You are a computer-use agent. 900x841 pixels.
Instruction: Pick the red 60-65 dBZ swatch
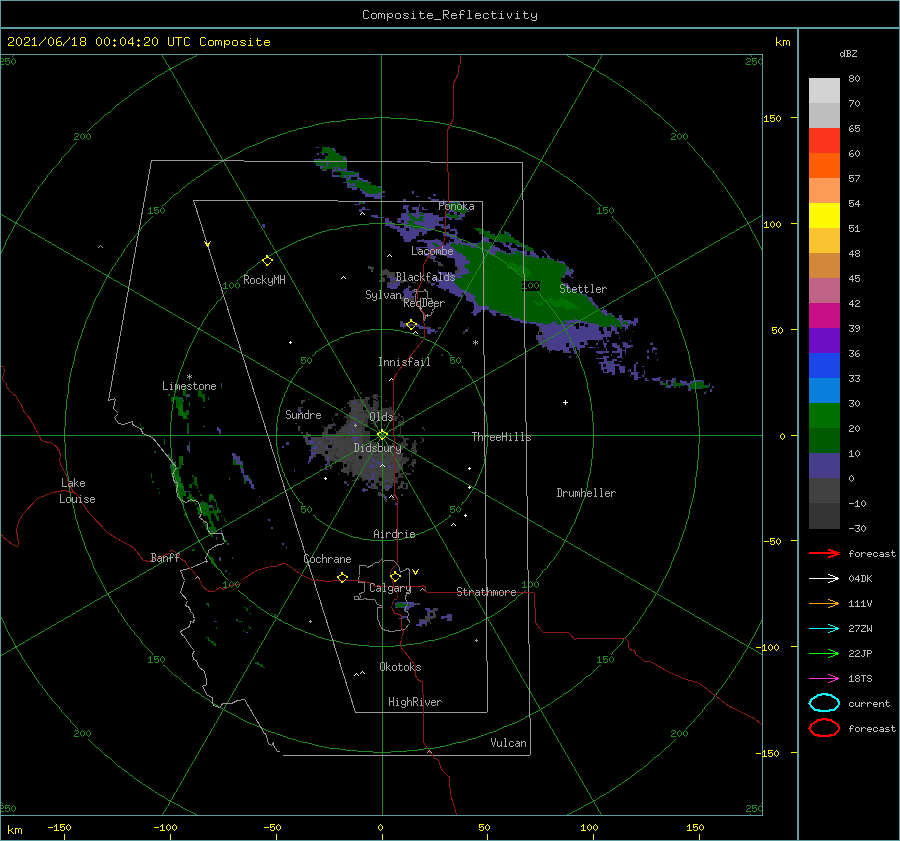(x=824, y=141)
